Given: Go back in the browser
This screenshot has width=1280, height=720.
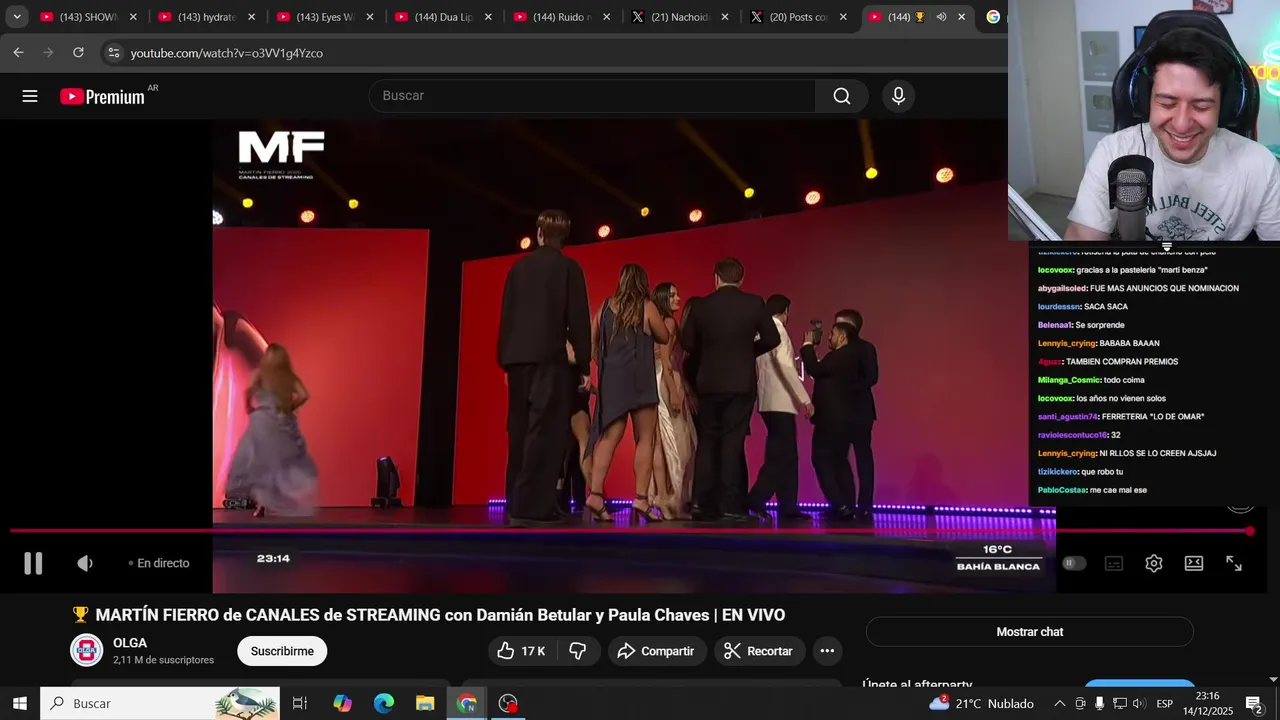Looking at the screenshot, I should pyautogui.click(x=18, y=53).
